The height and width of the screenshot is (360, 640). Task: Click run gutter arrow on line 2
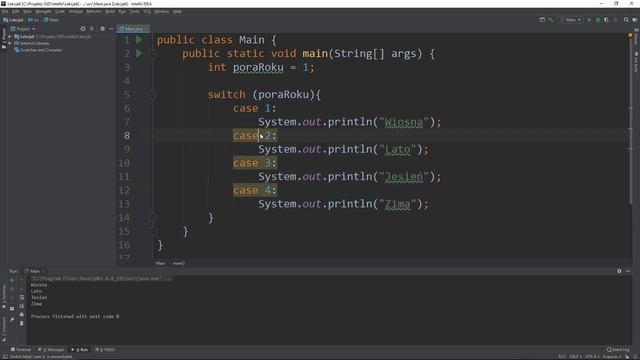coord(139,53)
